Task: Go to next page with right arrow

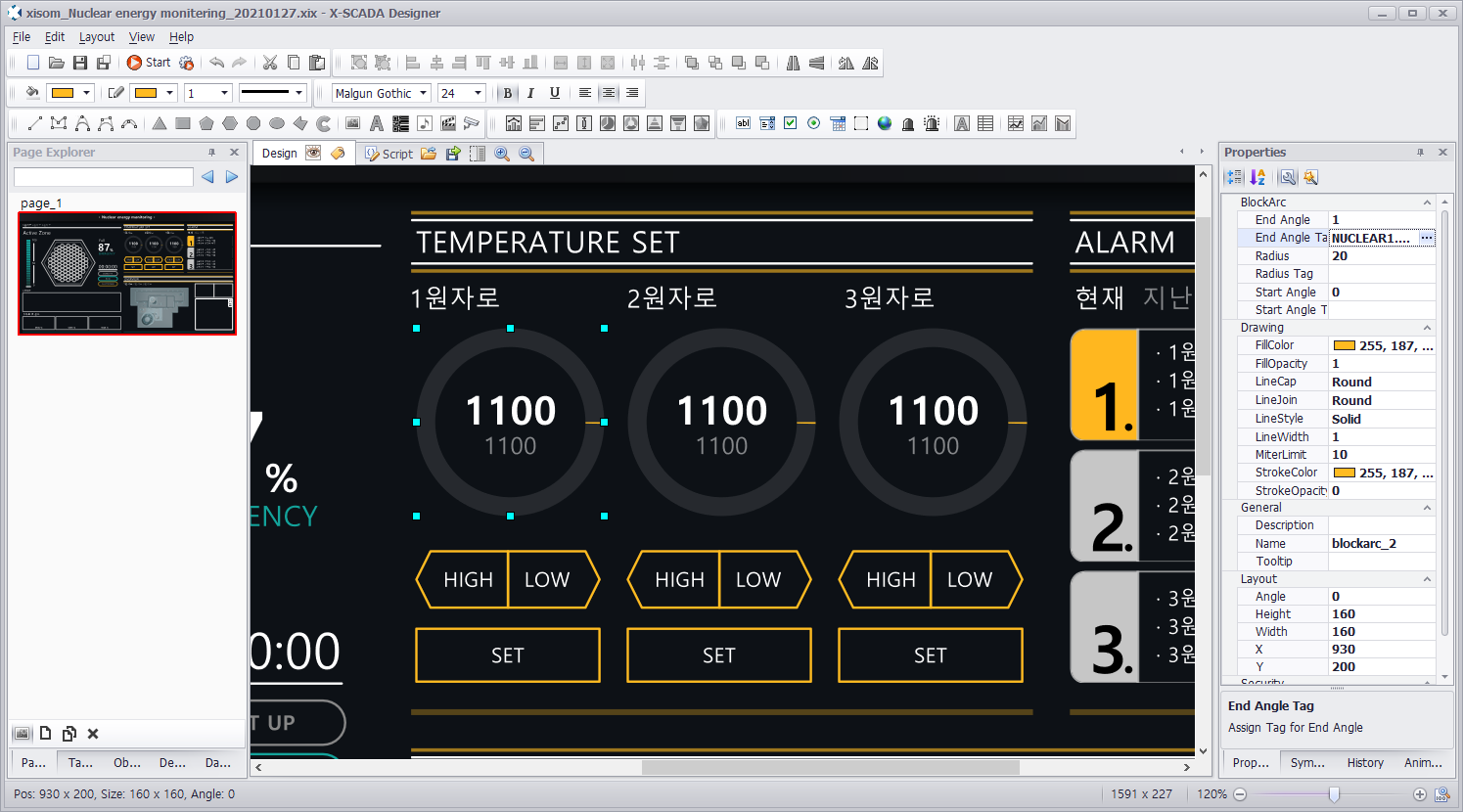Action: click(232, 177)
